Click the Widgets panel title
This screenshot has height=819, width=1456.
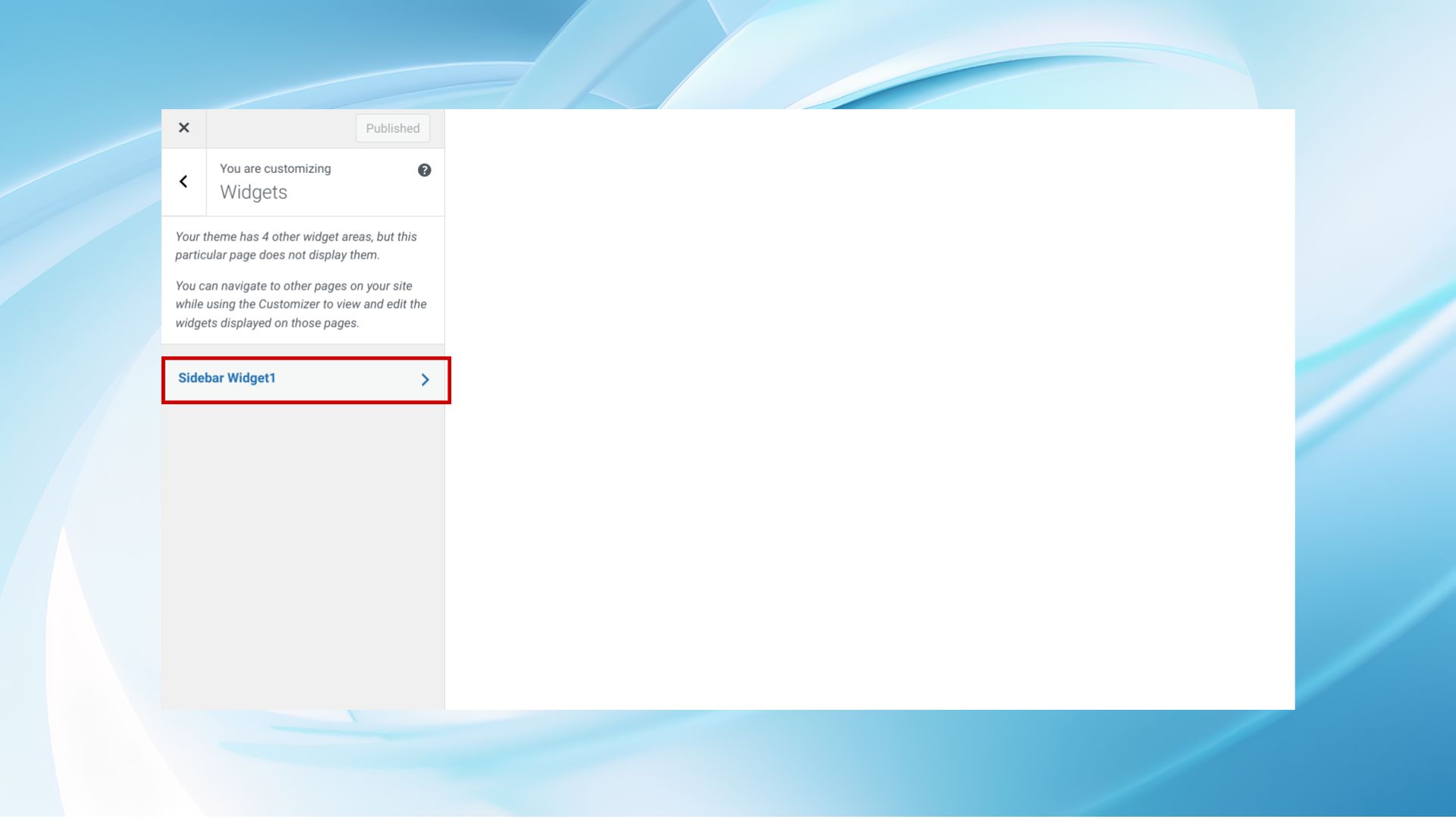[x=253, y=193]
